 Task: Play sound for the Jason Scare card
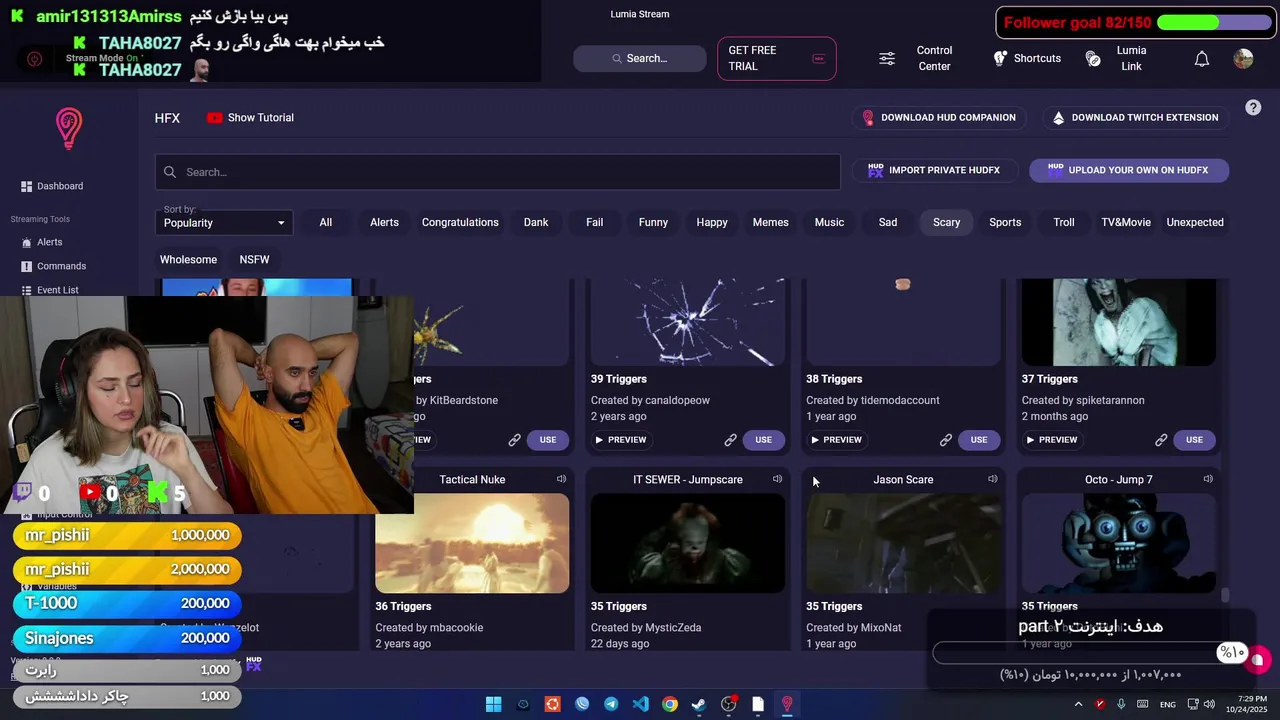click(x=992, y=479)
